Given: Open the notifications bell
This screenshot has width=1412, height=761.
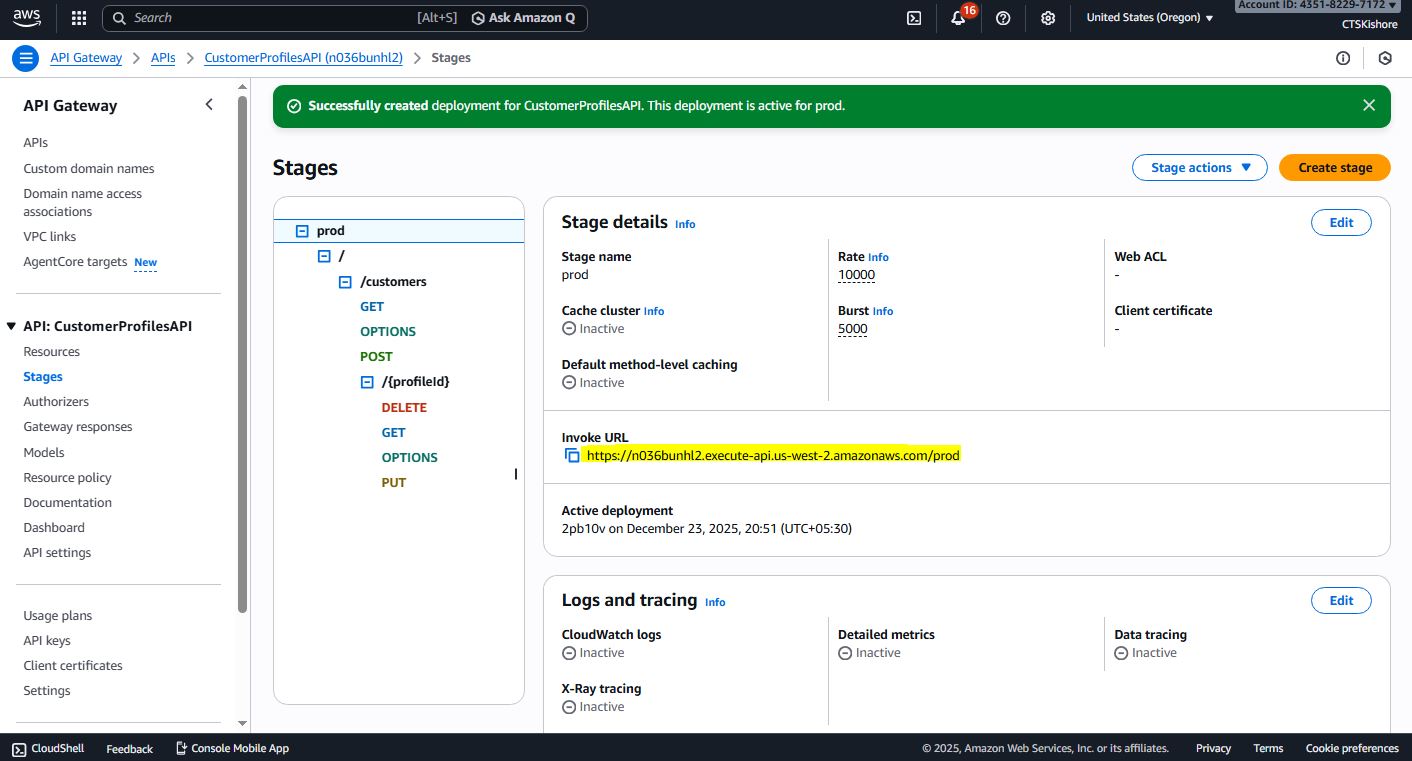Looking at the screenshot, I should tap(958, 18).
